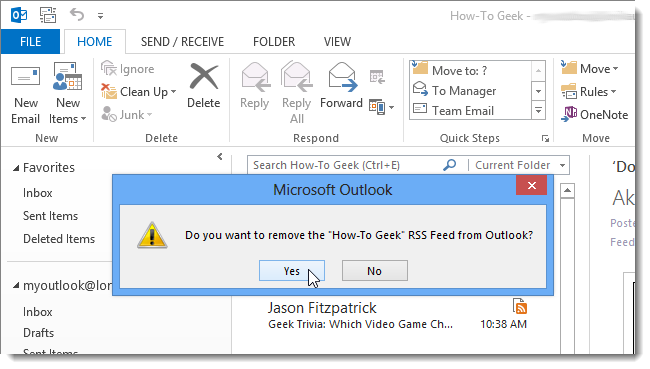The image size is (650, 369).
Task: Confirm removal by clicking Yes
Action: click(x=292, y=271)
